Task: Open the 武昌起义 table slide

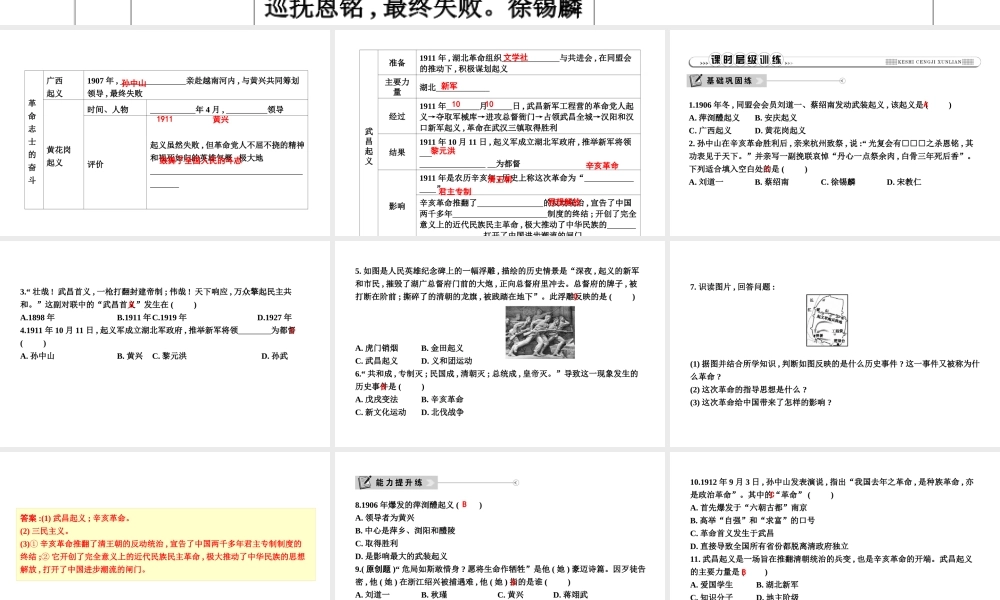Action: point(499,133)
